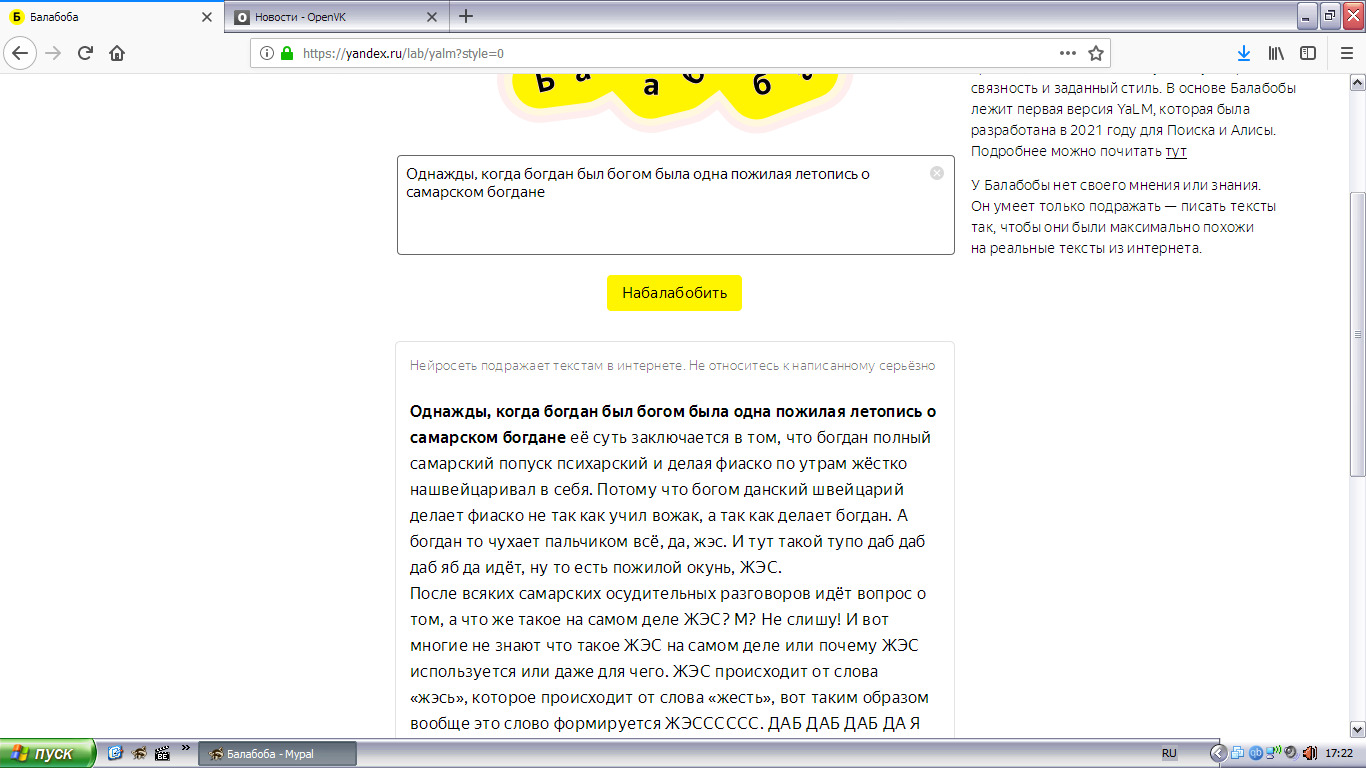This screenshot has width=1366, height=768.
Task: Click the Набалабобить button
Action: 674,293
